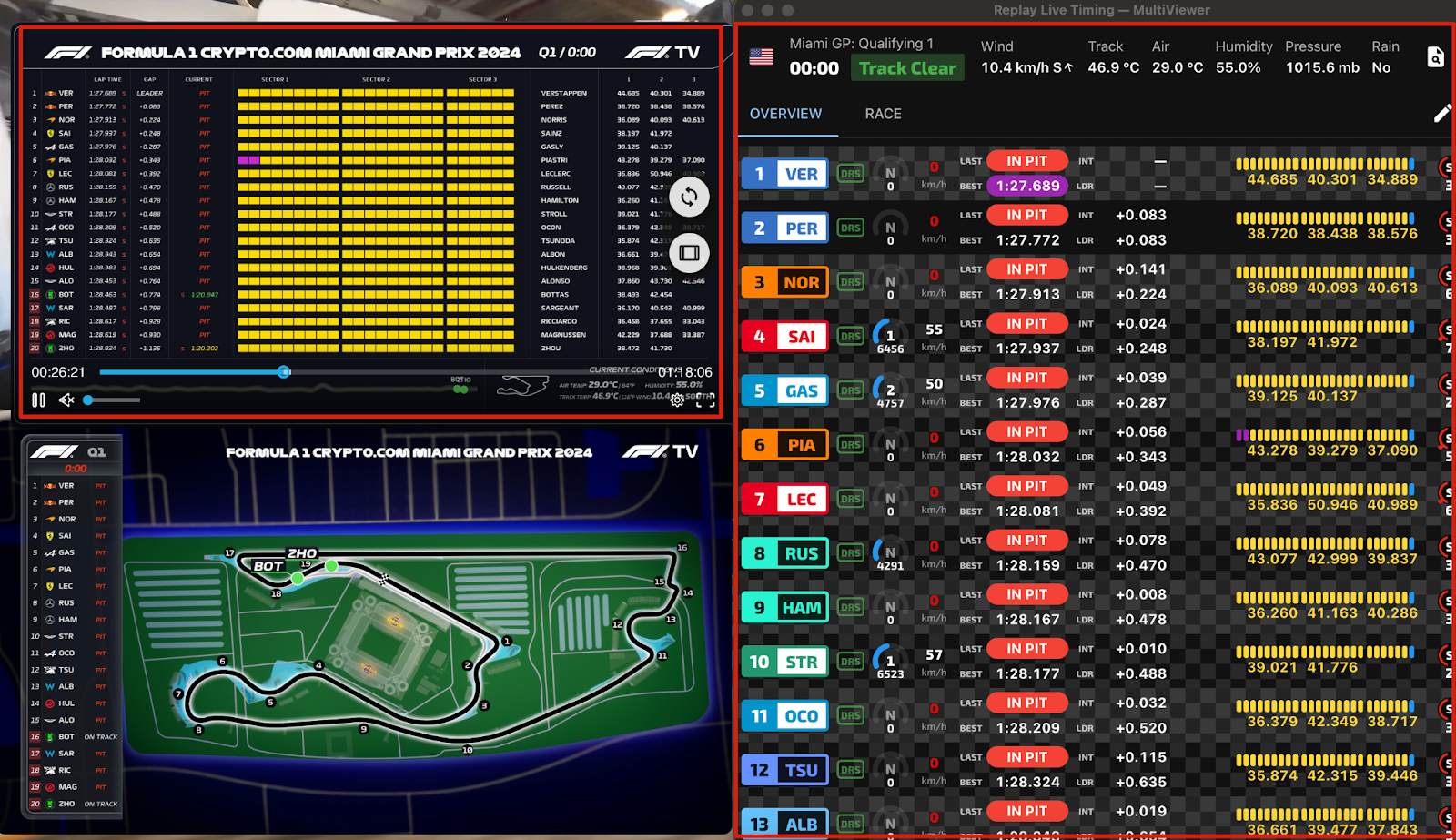This screenshot has height=840, width=1456.
Task: Click DRS indicator in GAS row
Action: coord(851,390)
